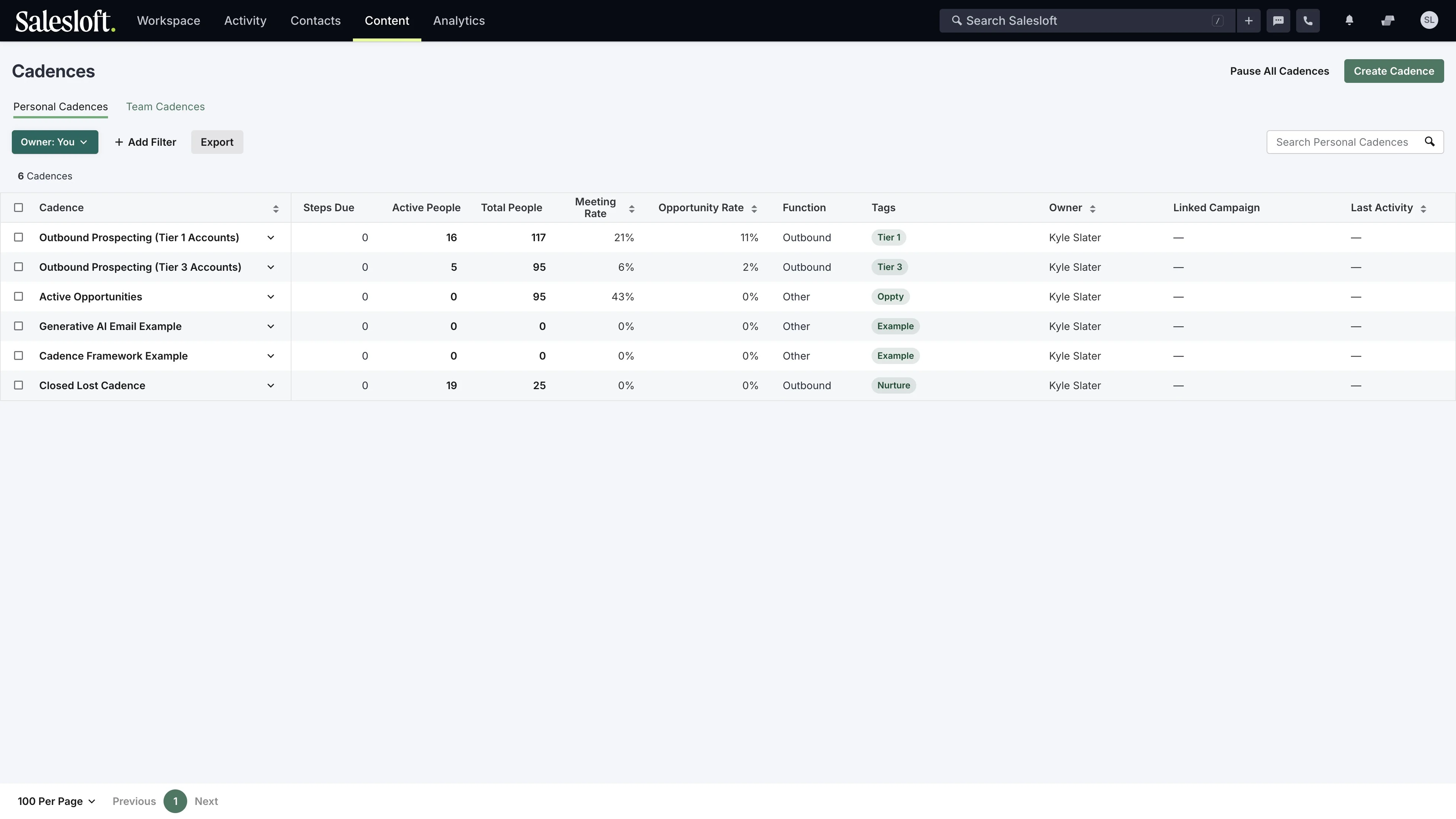Check Generative AI Email Example row

tap(18, 326)
